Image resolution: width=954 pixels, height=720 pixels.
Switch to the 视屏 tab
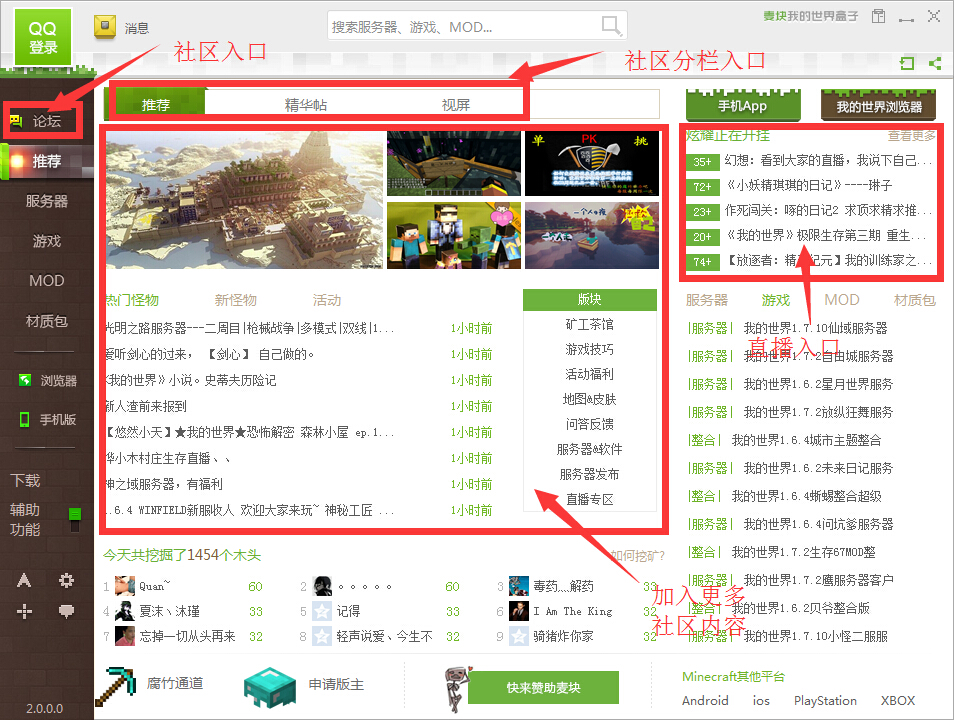(456, 104)
